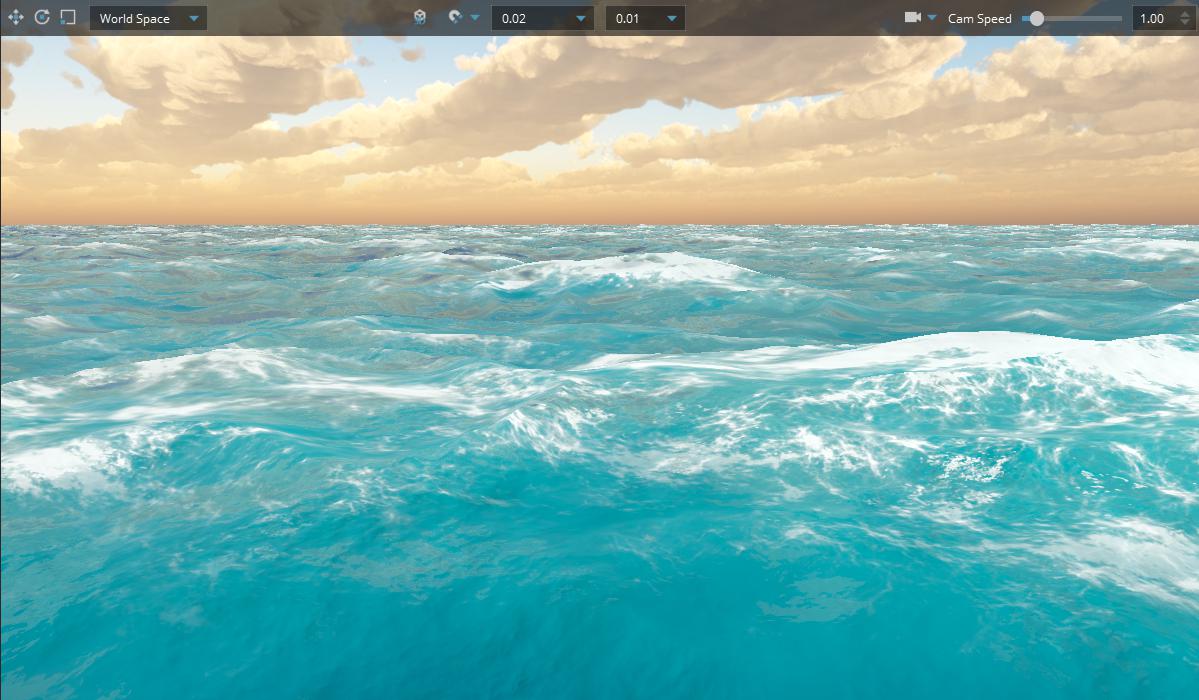Expand the camera options arrow
The width and height of the screenshot is (1199, 700).
(x=932, y=18)
